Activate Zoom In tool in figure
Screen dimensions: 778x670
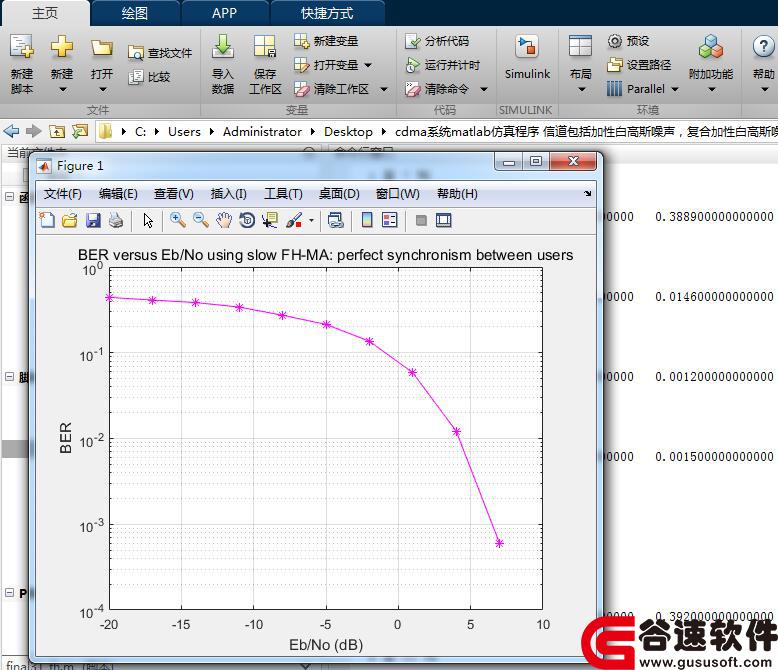(178, 220)
